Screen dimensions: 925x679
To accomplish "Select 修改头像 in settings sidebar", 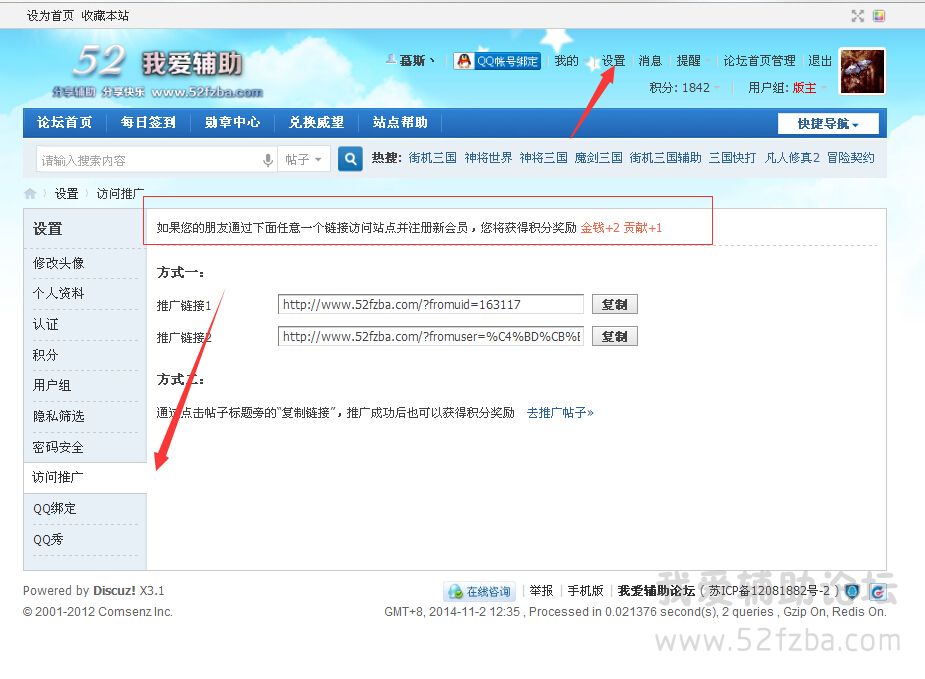I will 58,263.
